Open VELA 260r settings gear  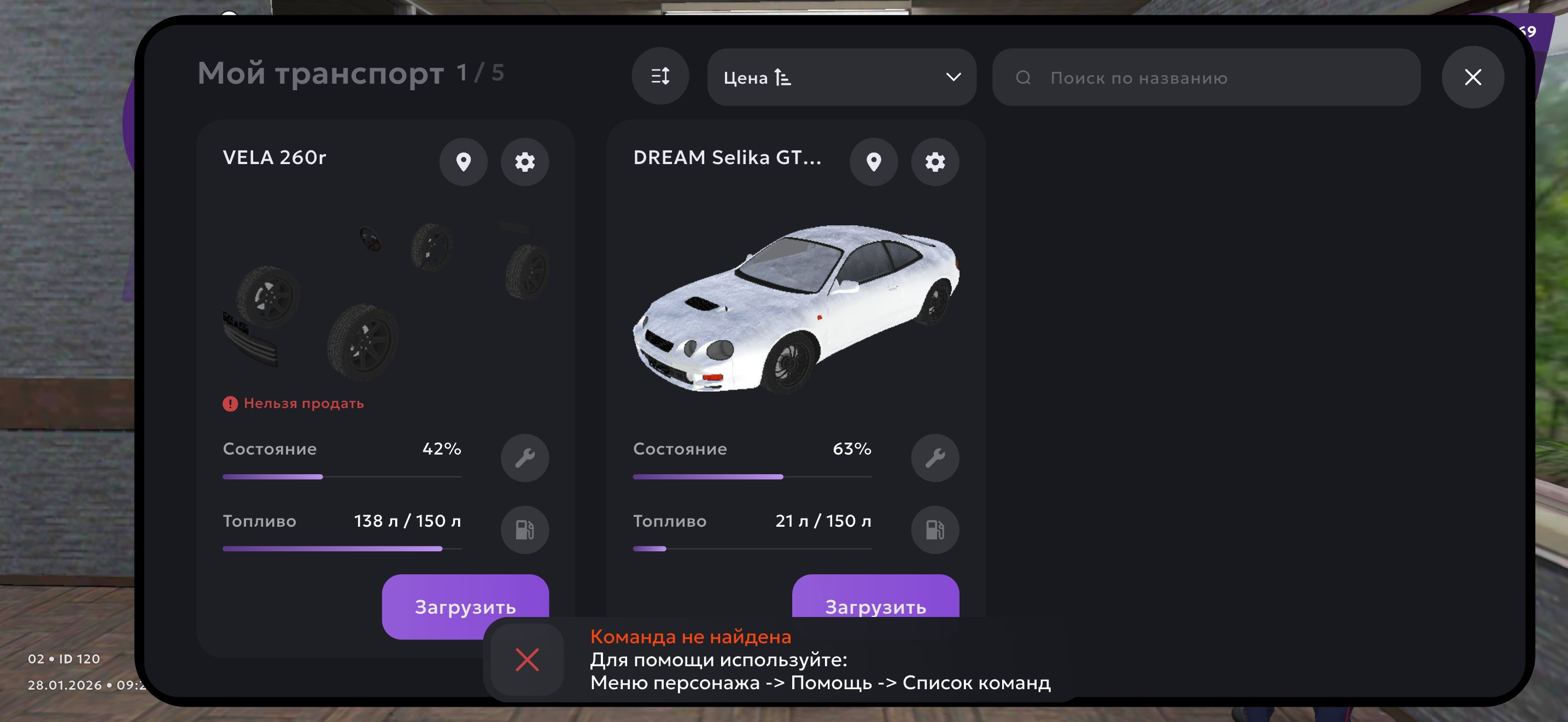coord(525,162)
